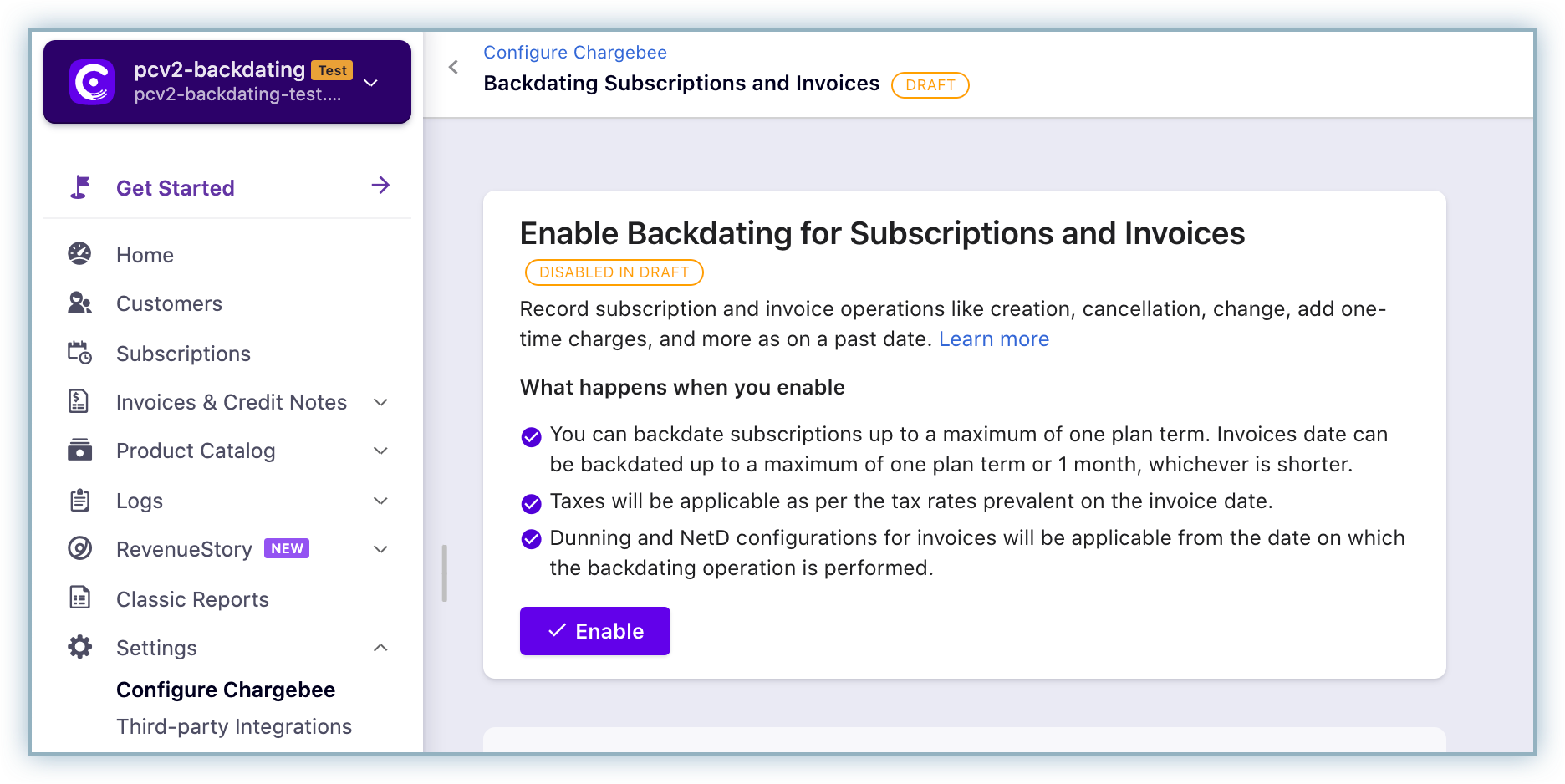Open the site switcher dropdown arrow
1565x784 pixels.
[371, 83]
